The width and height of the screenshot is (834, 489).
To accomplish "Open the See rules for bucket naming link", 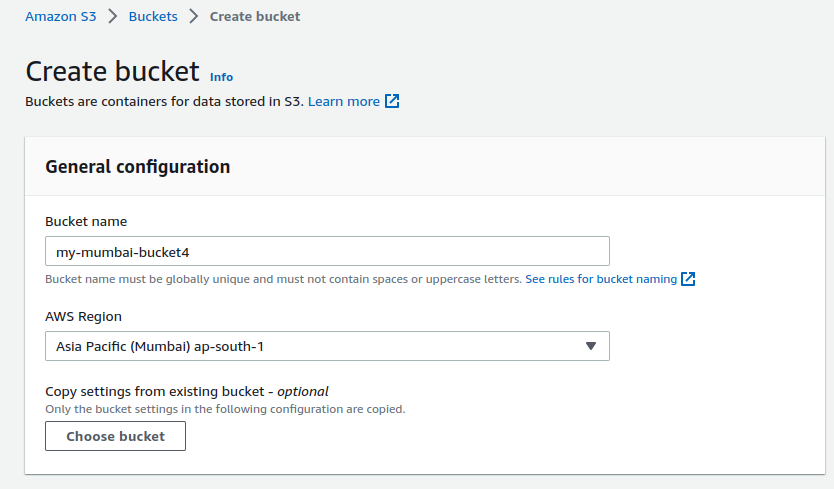I will tap(601, 279).
